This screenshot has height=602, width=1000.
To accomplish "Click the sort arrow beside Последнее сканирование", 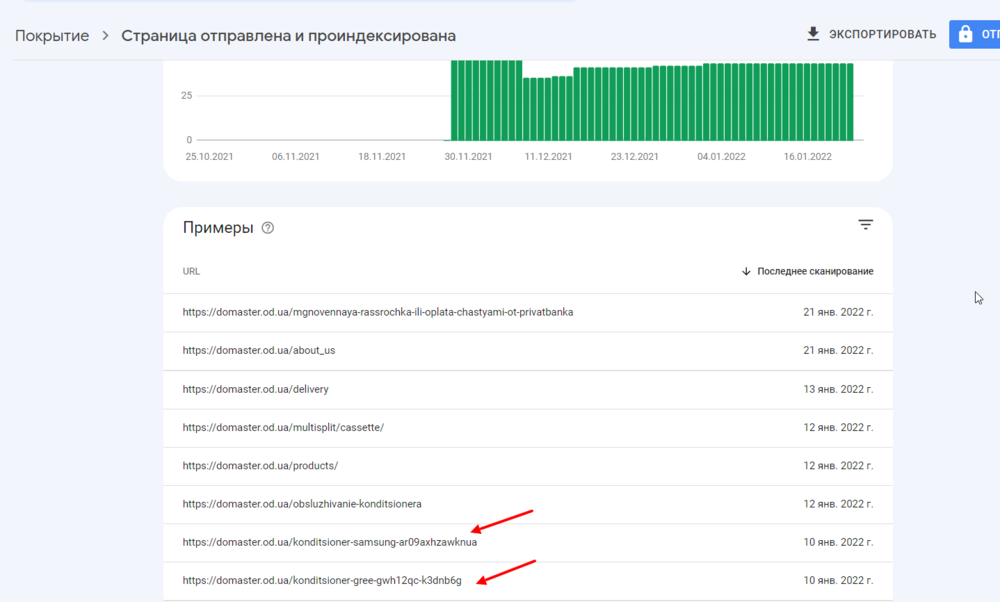I will click(746, 271).
